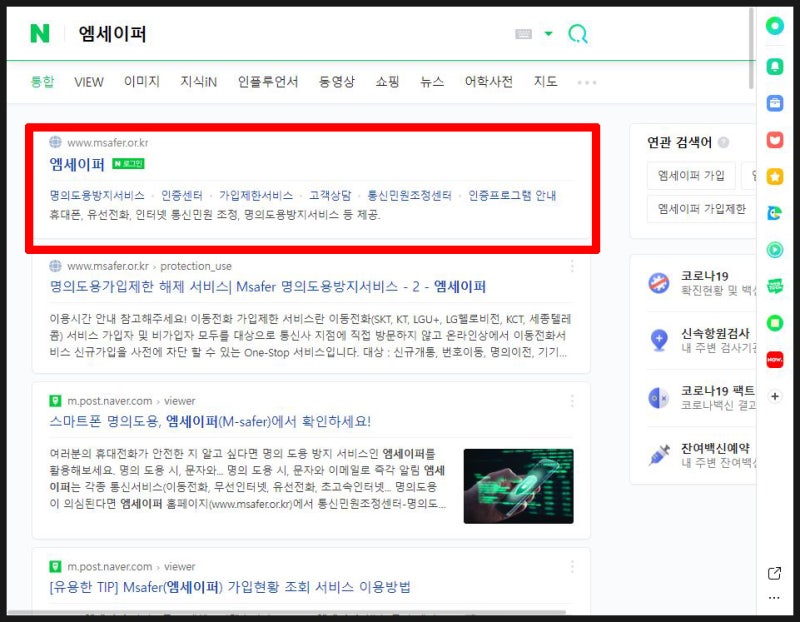This screenshot has height=622, width=800.
Task: Click the 코로나19 virus icon
Action: (659, 283)
